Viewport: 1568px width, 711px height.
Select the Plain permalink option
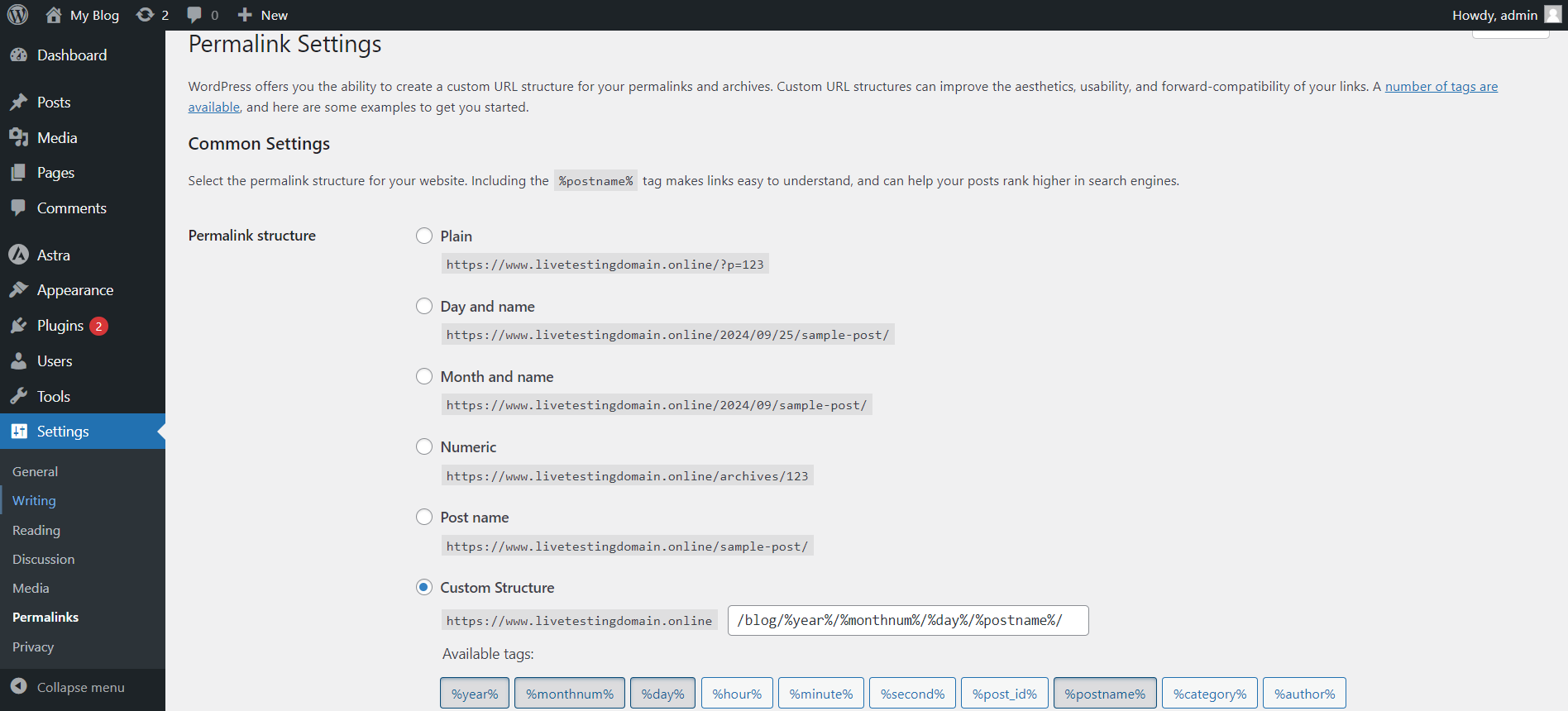click(424, 236)
